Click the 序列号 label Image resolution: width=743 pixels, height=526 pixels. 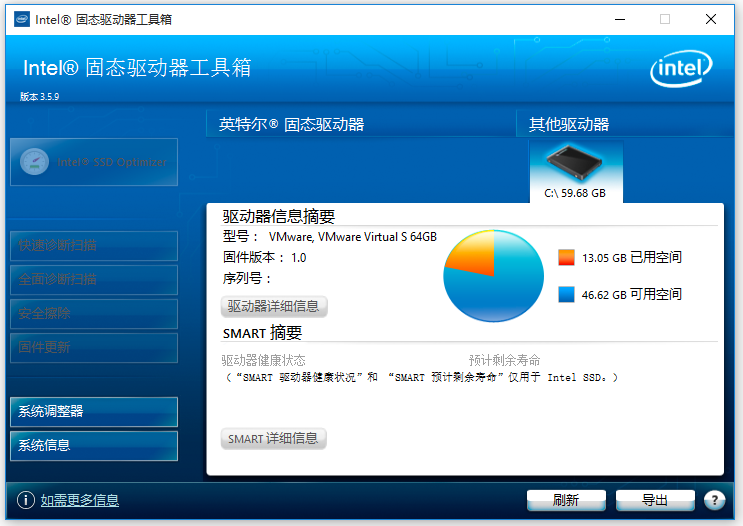246,278
